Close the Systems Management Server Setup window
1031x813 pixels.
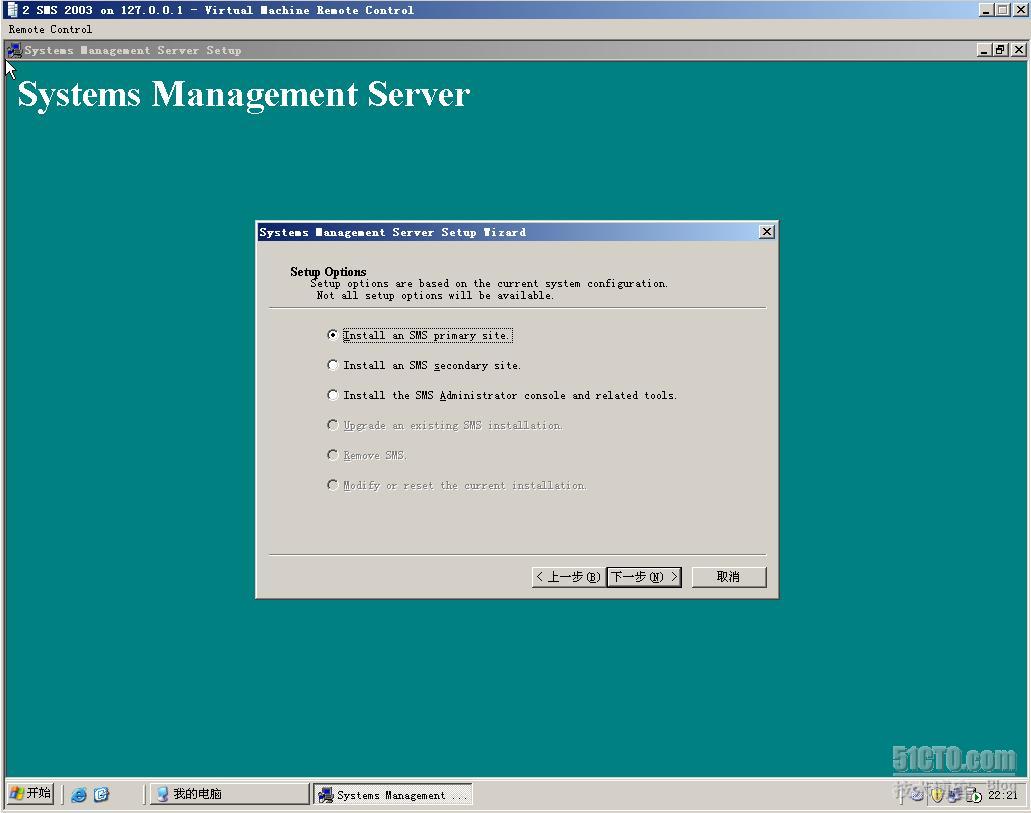1019,50
